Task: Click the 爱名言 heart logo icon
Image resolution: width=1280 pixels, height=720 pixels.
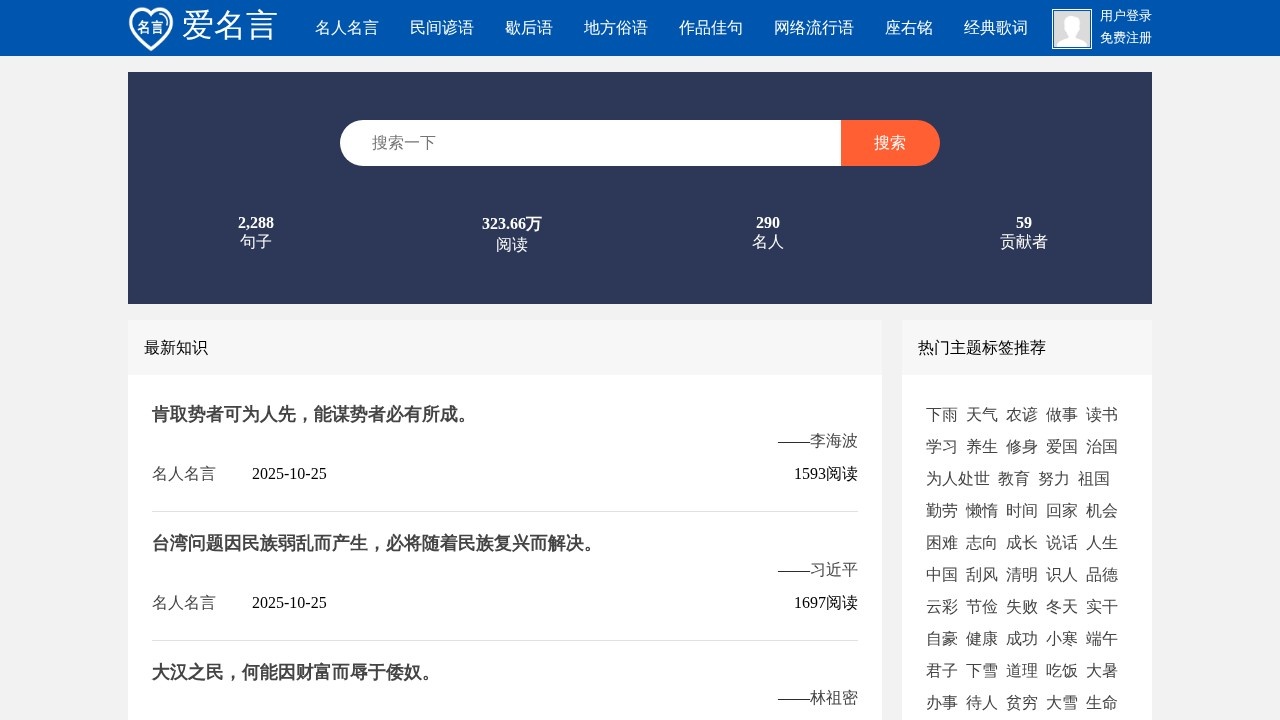Action: click(x=148, y=26)
